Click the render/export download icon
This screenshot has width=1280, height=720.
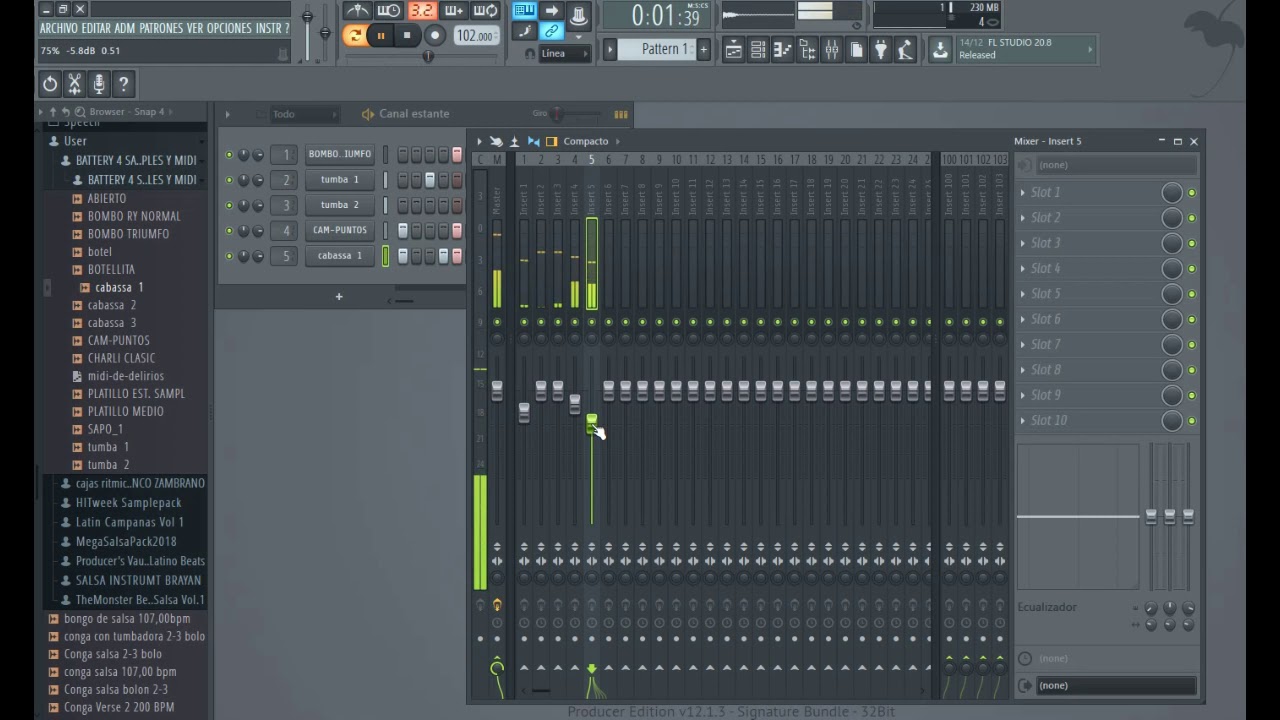click(940, 50)
